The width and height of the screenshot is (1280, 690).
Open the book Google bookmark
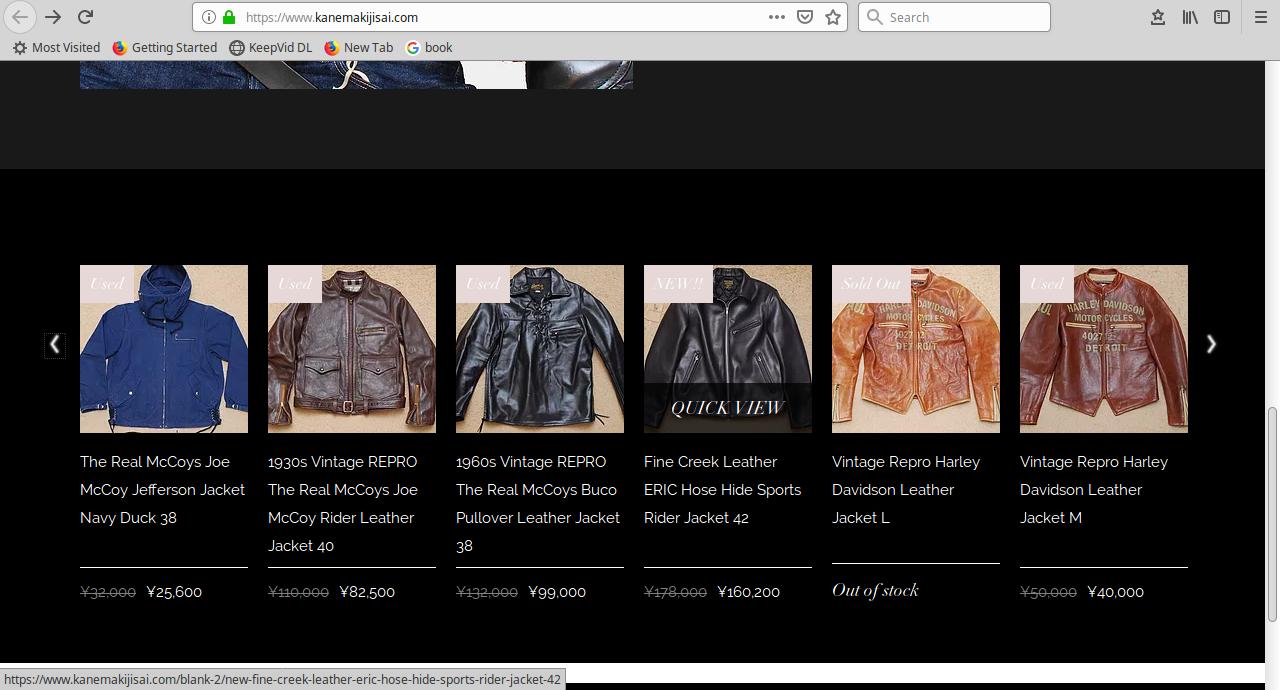(x=429, y=47)
